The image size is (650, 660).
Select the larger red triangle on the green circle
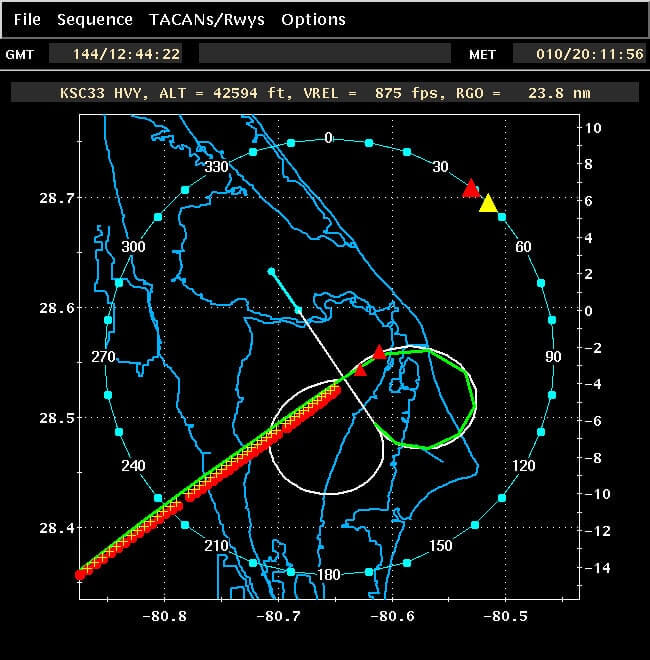tap(378, 352)
